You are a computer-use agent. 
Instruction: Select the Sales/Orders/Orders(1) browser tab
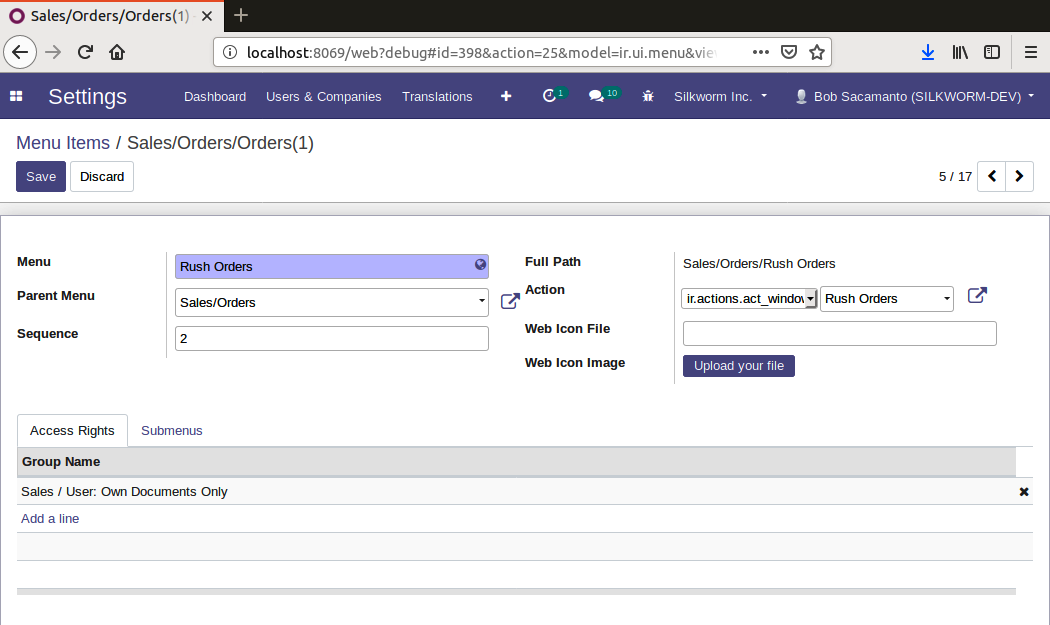[110, 15]
